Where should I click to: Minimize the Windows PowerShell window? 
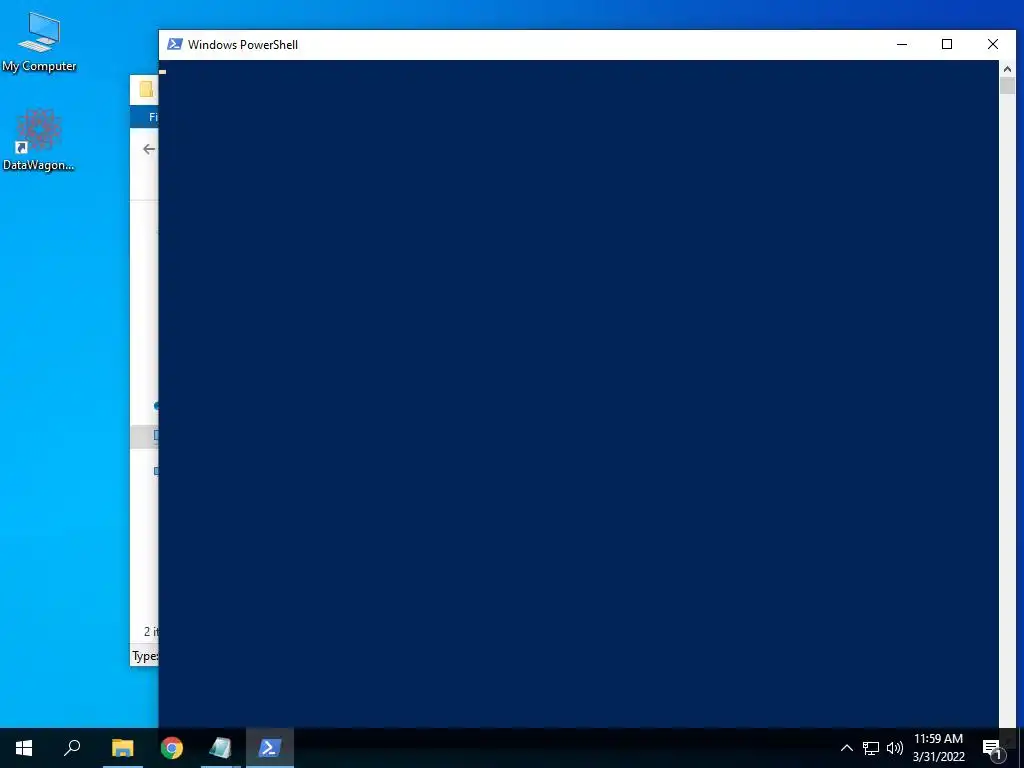pos(902,44)
